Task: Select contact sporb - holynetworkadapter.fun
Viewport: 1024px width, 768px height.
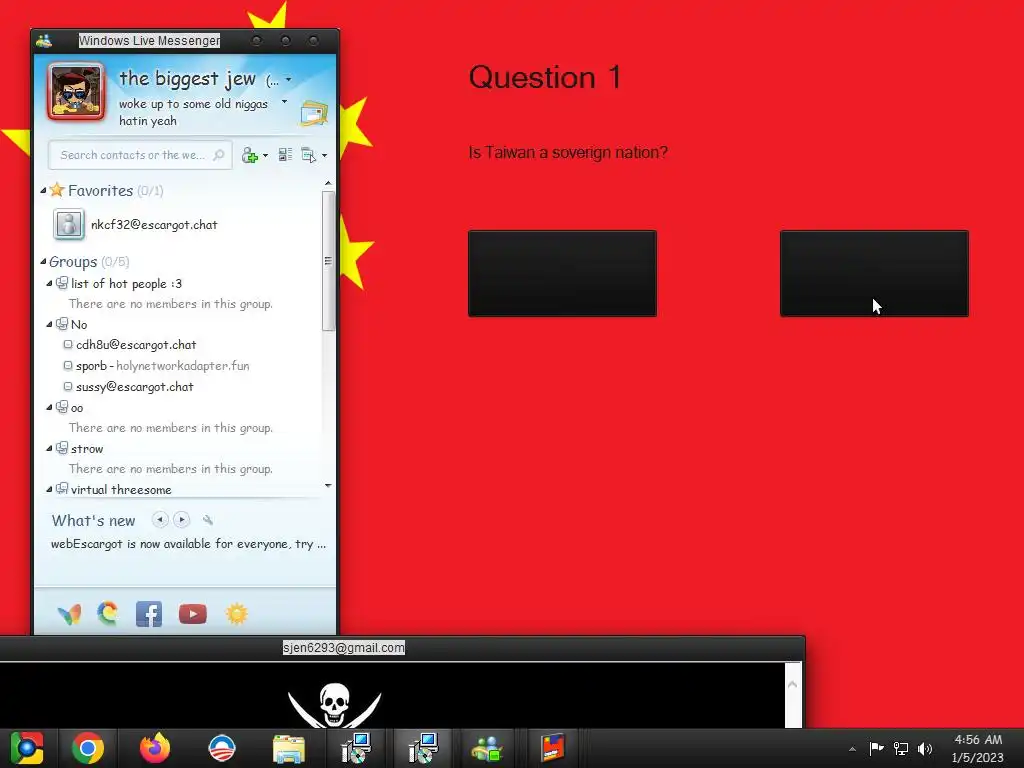Action: [163, 366]
